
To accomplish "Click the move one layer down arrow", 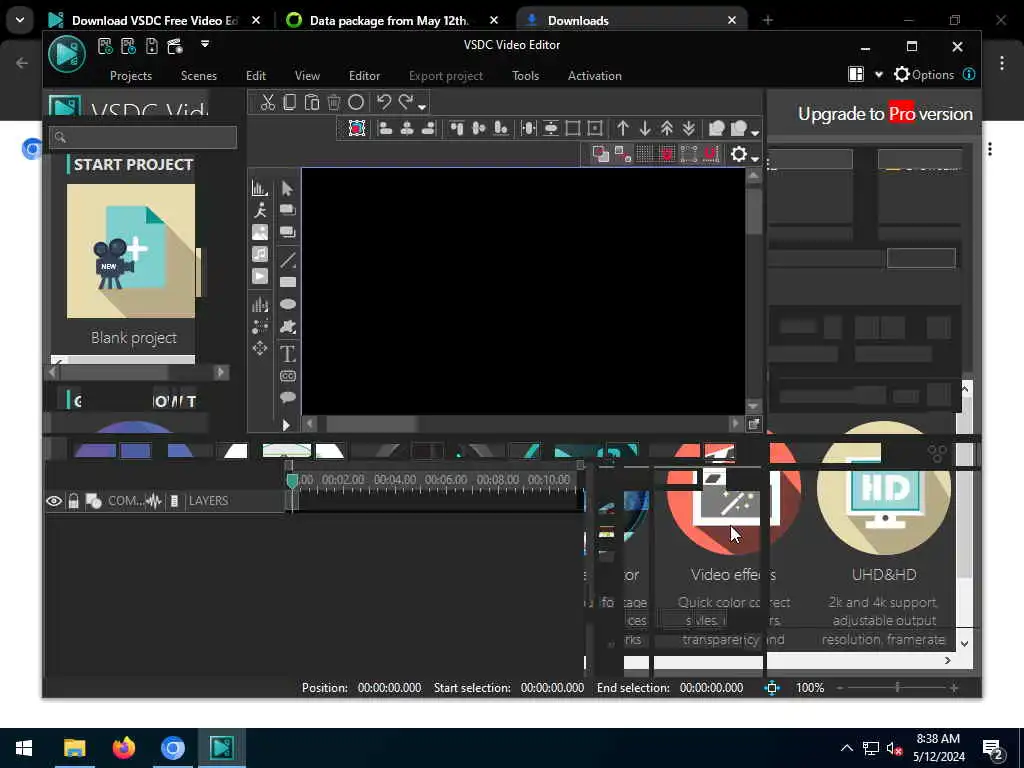I will pos(645,128).
